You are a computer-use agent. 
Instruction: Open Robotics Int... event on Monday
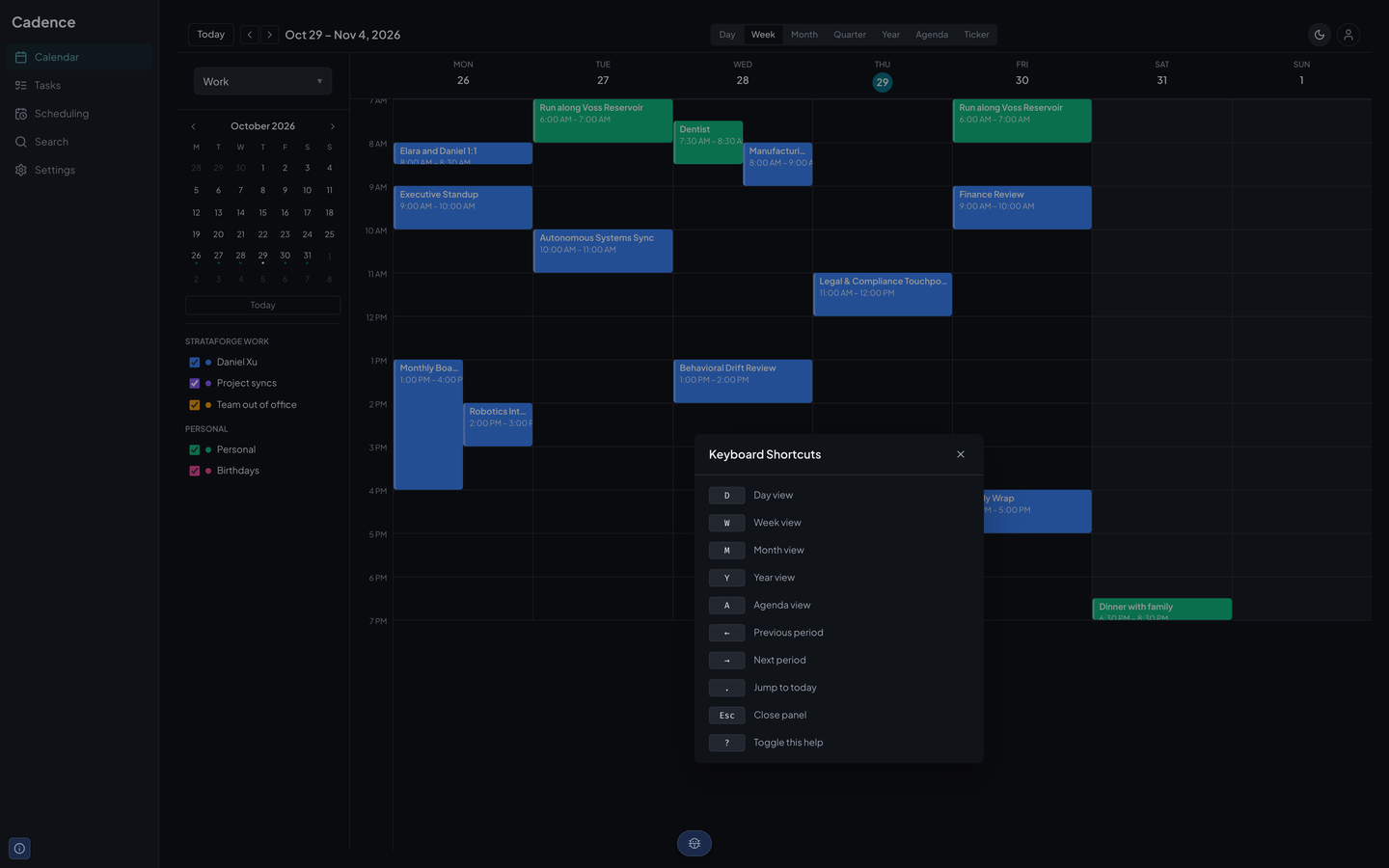pos(498,424)
